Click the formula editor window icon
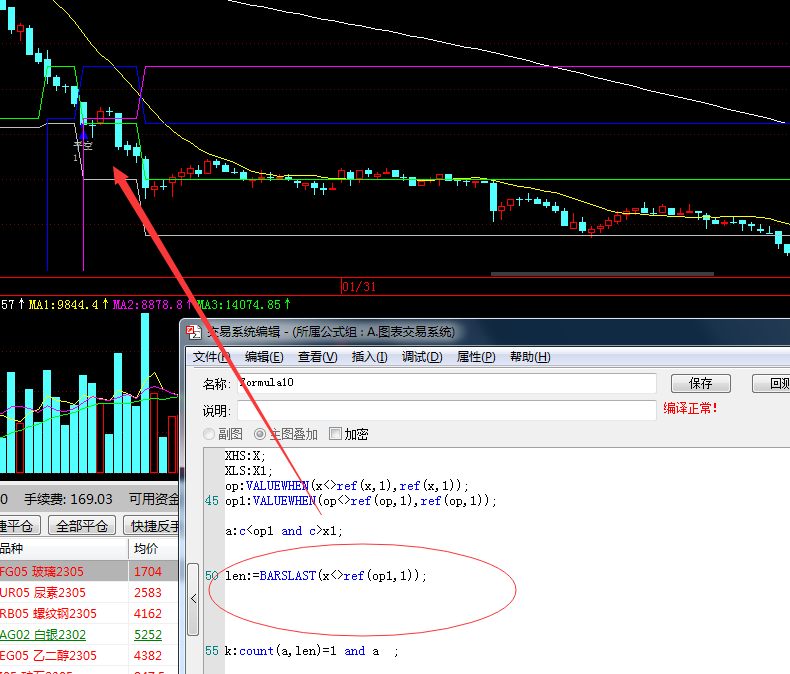The image size is (790, 674). pos(193,332)
